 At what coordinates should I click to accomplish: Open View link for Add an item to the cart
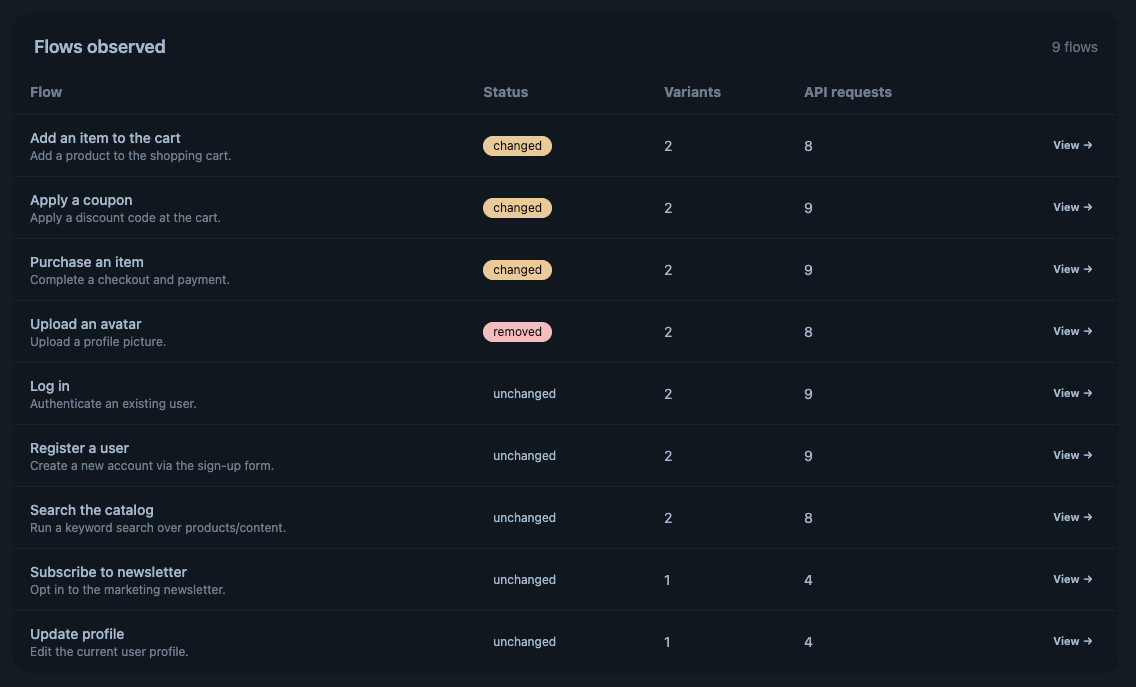[x=1072, y=145]
